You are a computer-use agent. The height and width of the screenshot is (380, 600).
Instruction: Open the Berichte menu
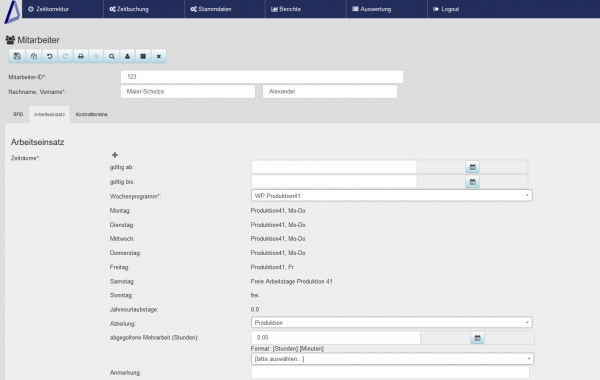[286, 9]
